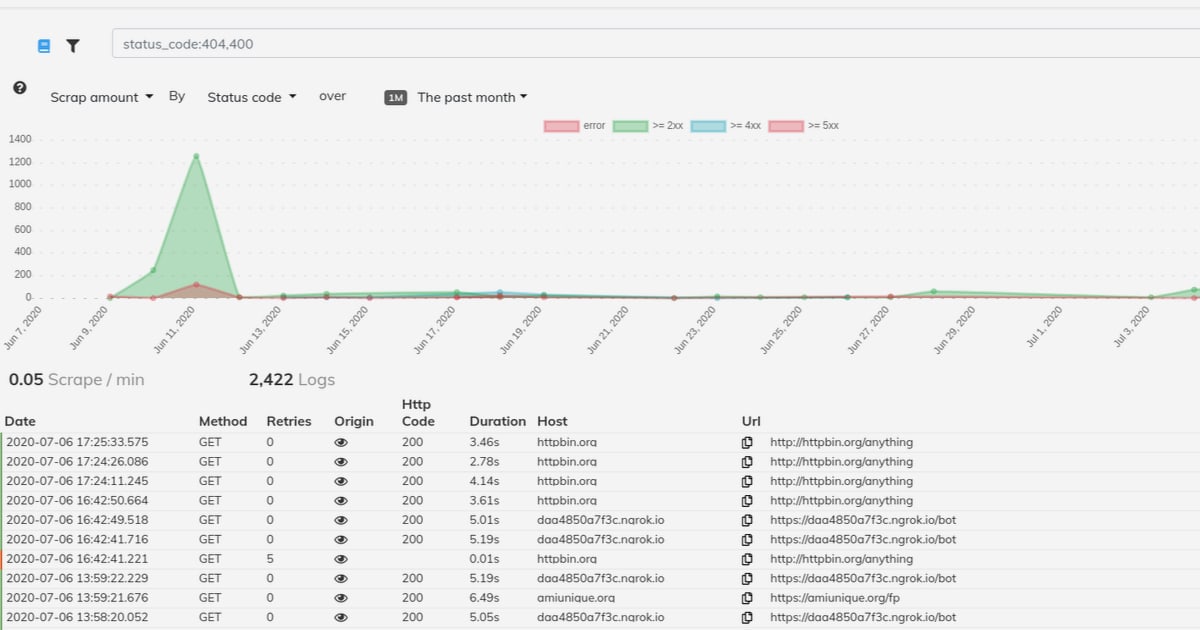Expand The past month time range dropdown

point(472,98)
